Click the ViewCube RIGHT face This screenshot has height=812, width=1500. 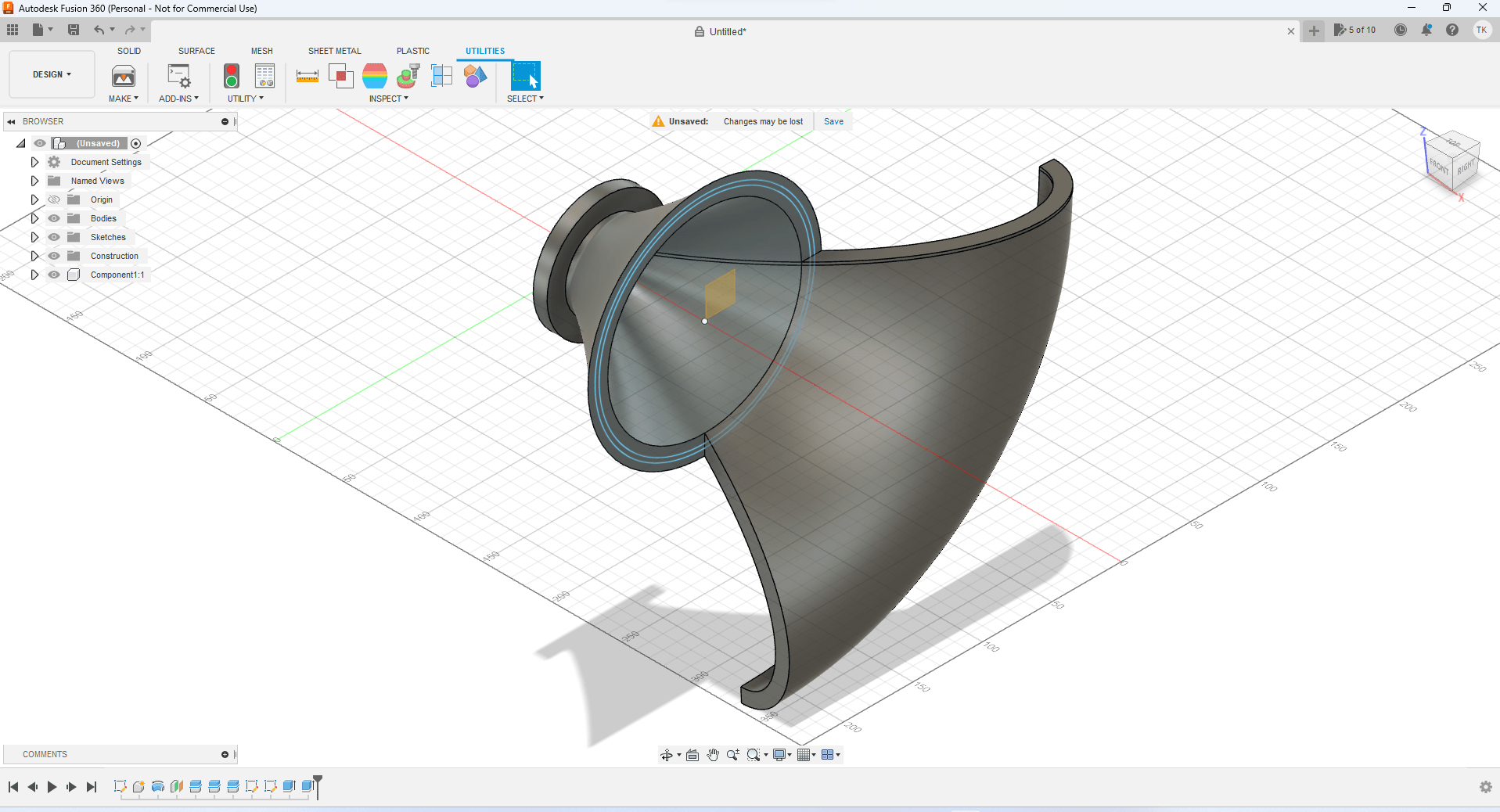(1466, 167)
